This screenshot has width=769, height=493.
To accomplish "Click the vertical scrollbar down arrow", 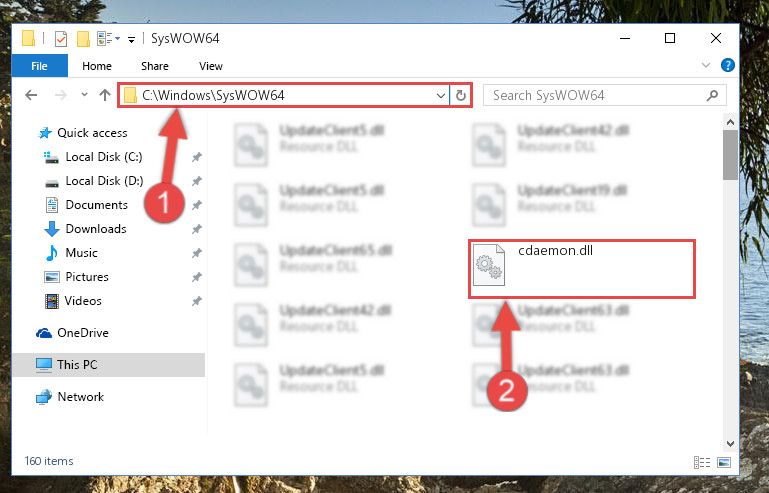I will pos(730,443).
